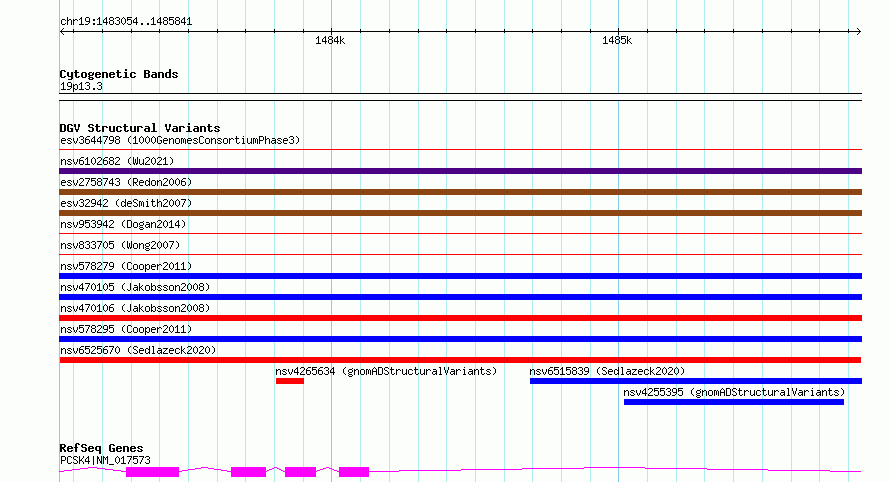The height and width of the screenshot is (482, 890).
Task: Click the nsv833705 (Wong2007) label
Action: 120,245
